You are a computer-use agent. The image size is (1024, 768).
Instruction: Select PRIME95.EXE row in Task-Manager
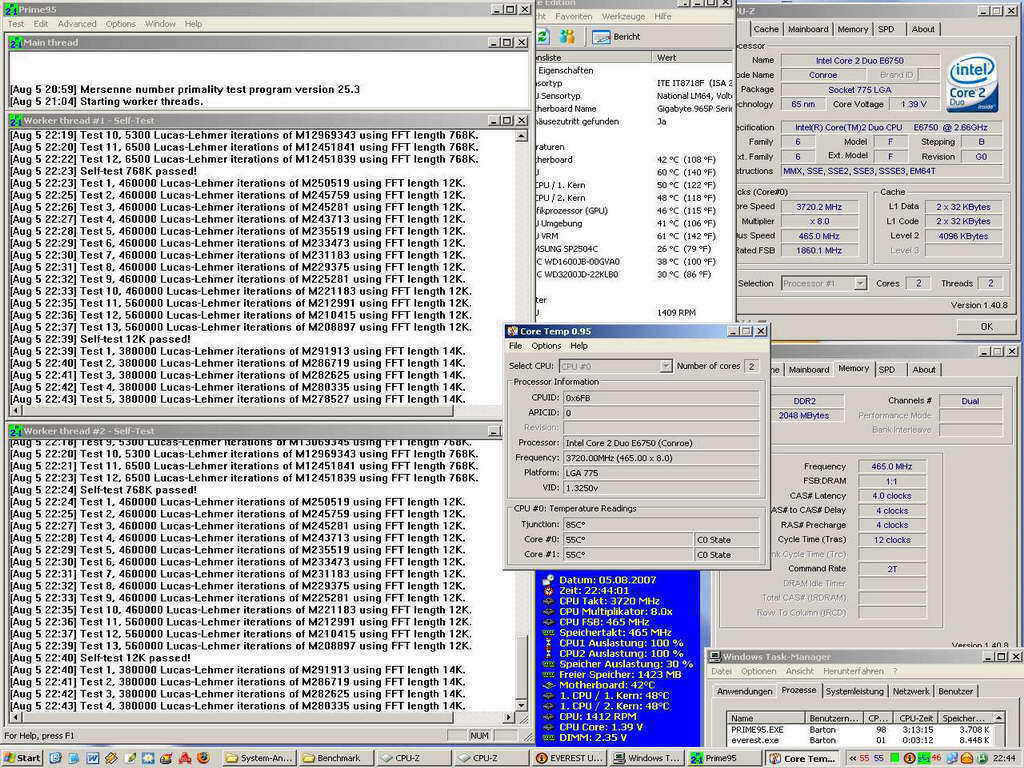[862, 729]
